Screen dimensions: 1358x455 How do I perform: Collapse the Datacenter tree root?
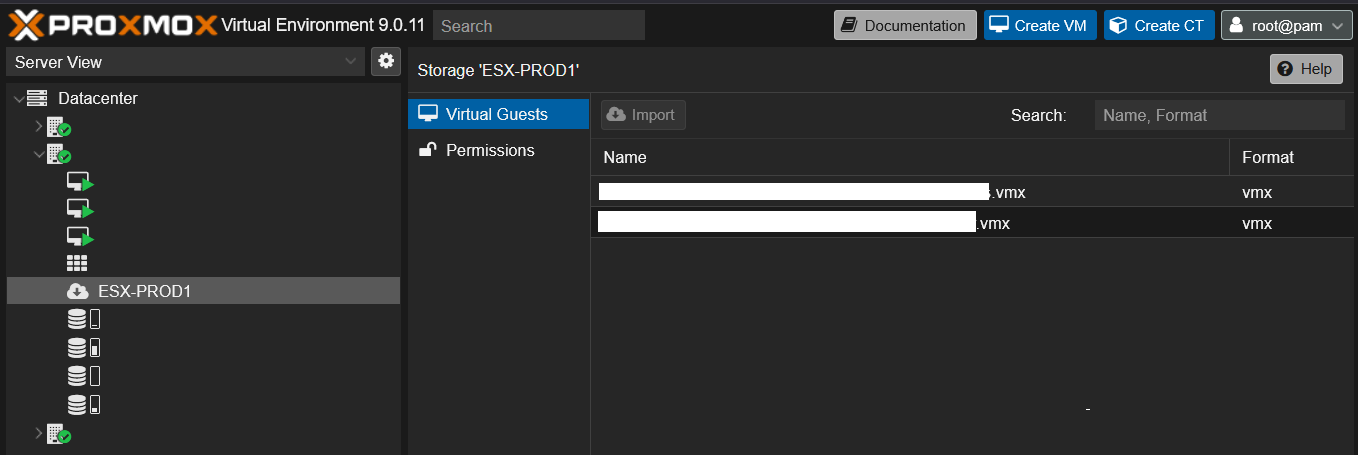pos(18,99)
